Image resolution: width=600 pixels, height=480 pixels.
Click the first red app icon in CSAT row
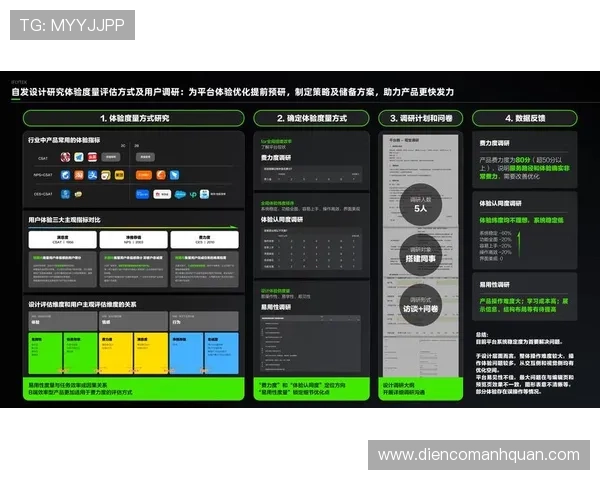65,157
